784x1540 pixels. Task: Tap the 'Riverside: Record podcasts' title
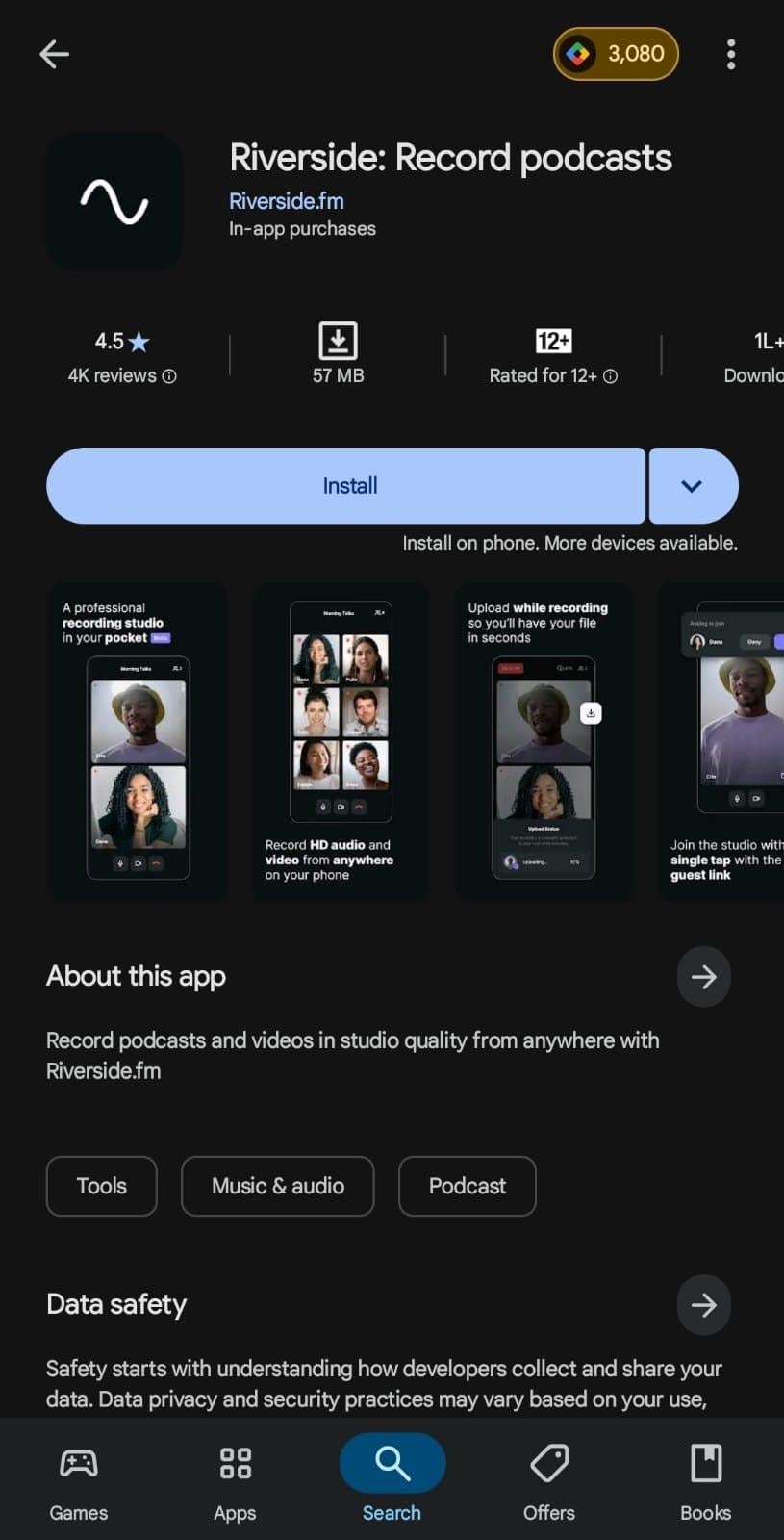point(450,158)
